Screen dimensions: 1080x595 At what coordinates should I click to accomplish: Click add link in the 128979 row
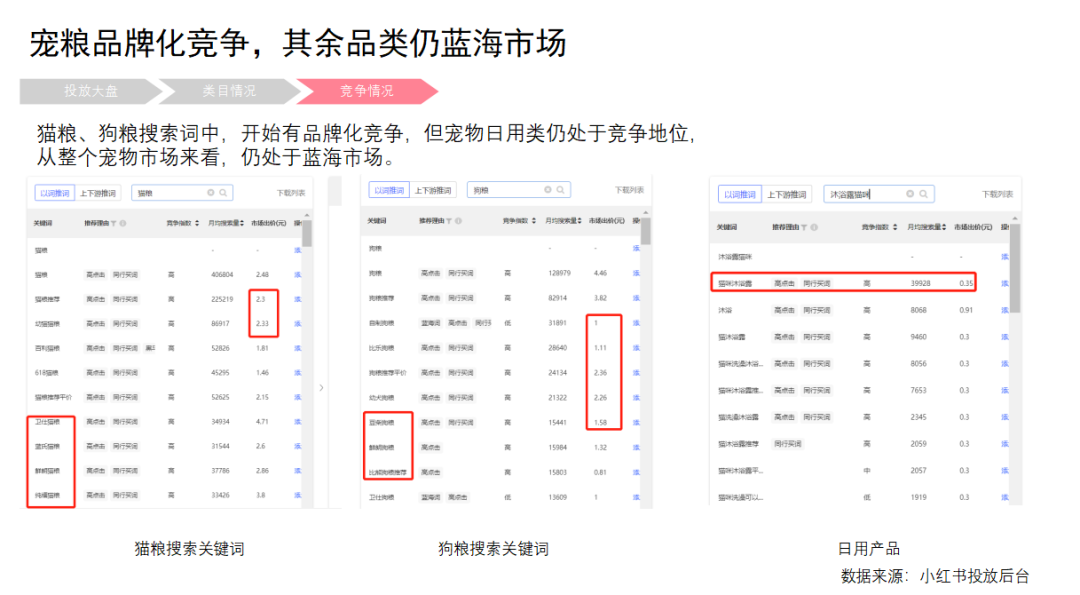pos(636,273)
